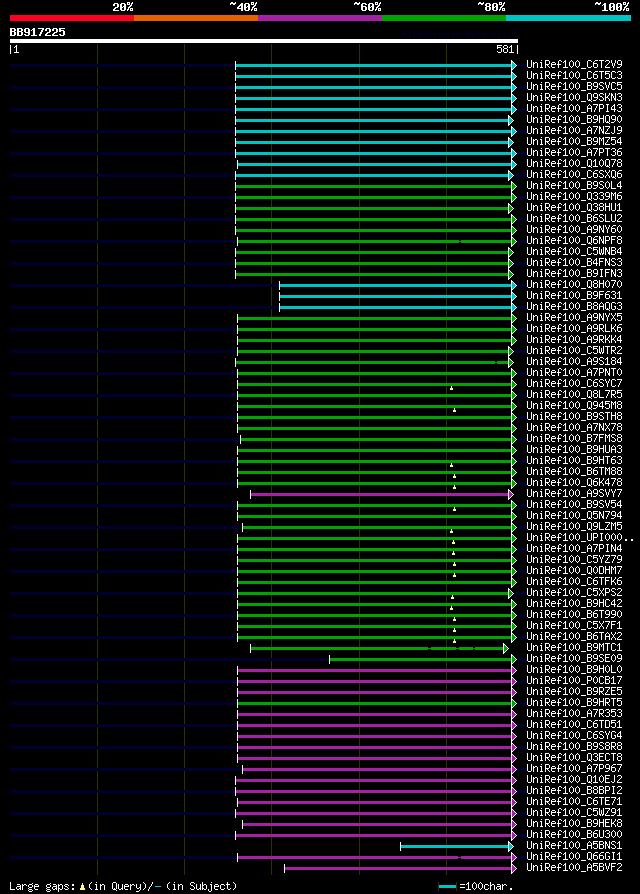Screen dimensions: 640x894
Task: Select the UniRef100_A7PI43 label
Action: tap(574, 108)
